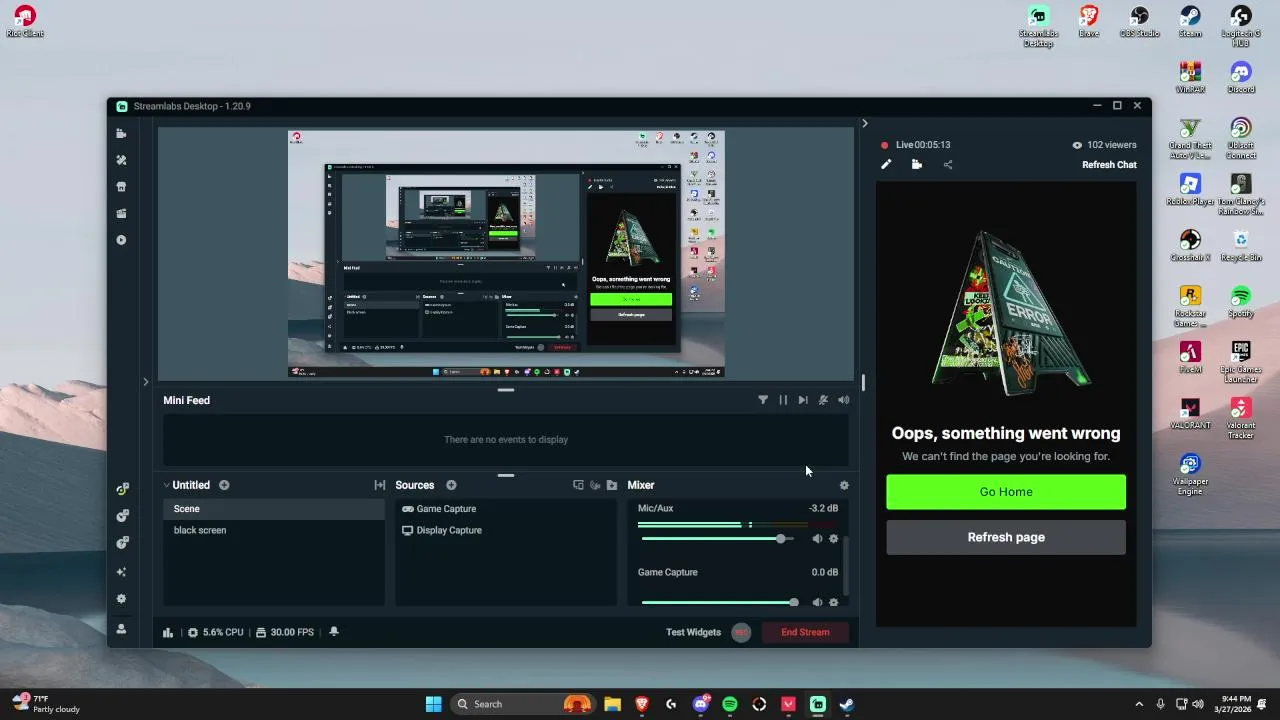Open Steam from the taskbar
This screenshot has width=1280, height=720.
pos(846,704)
